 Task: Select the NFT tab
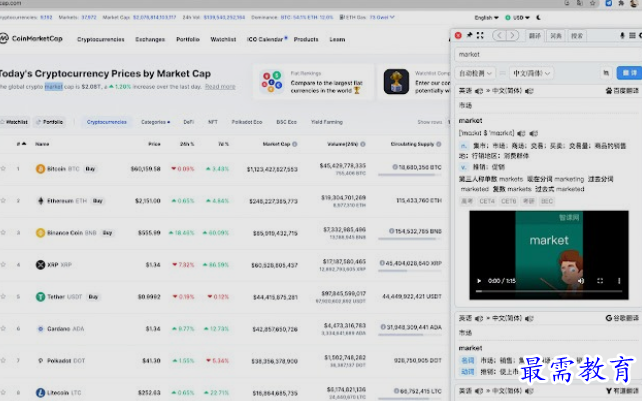click(x=212, y=122)
